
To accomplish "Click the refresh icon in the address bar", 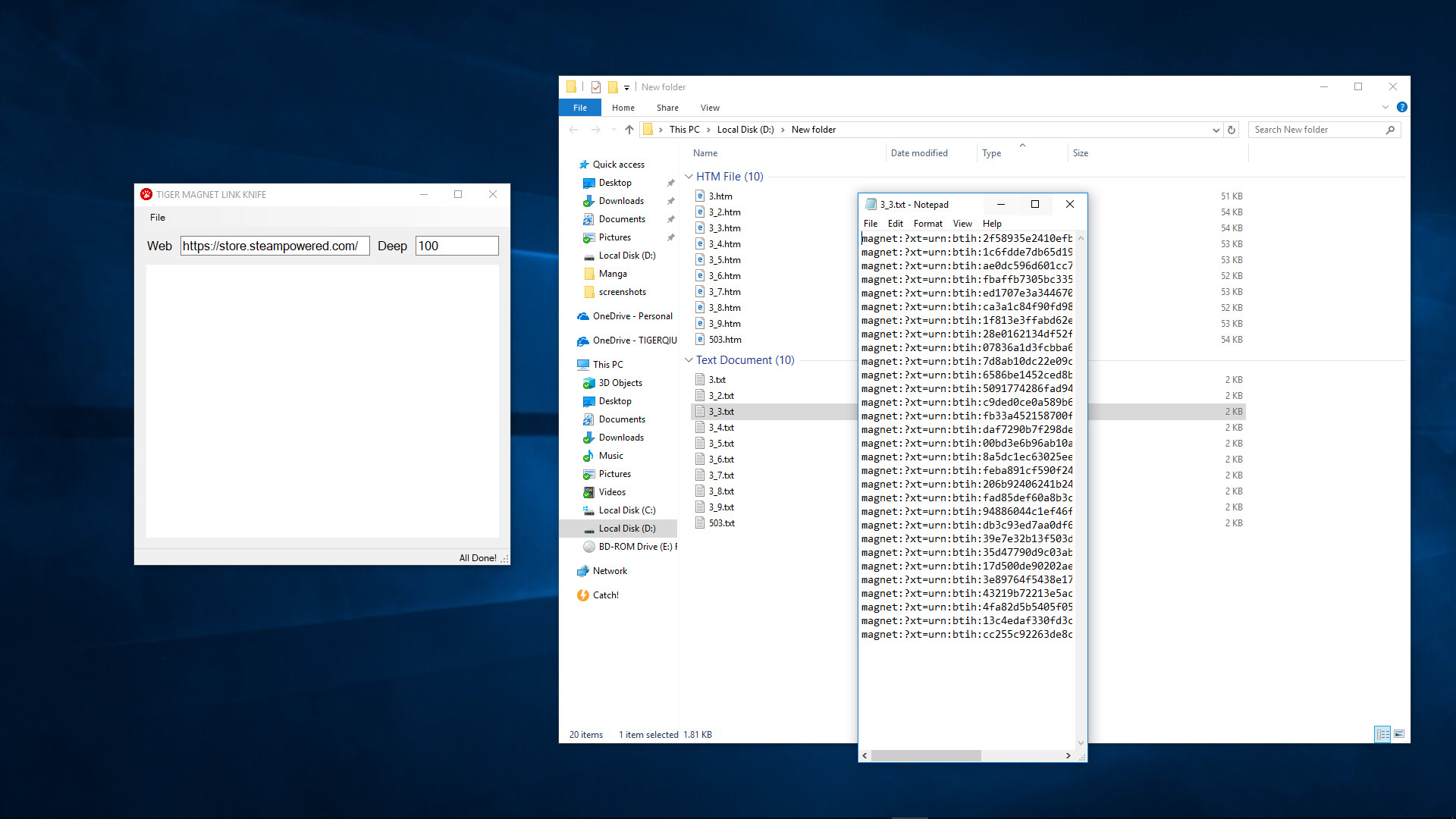I will pyautogui.click(x=1231, y=130).
